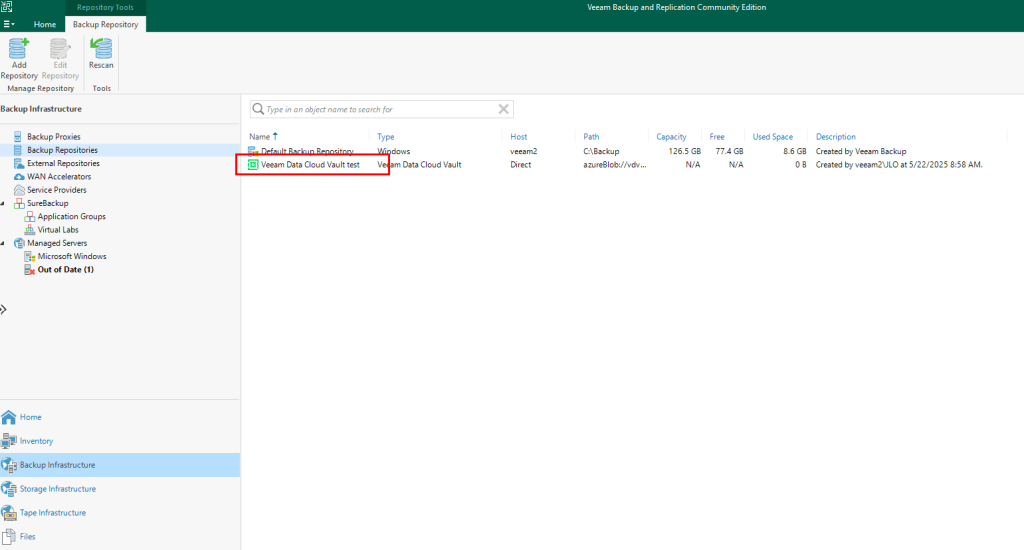Open the Storage Infrastructure view
1024x550 pixels.
[57, 489]
